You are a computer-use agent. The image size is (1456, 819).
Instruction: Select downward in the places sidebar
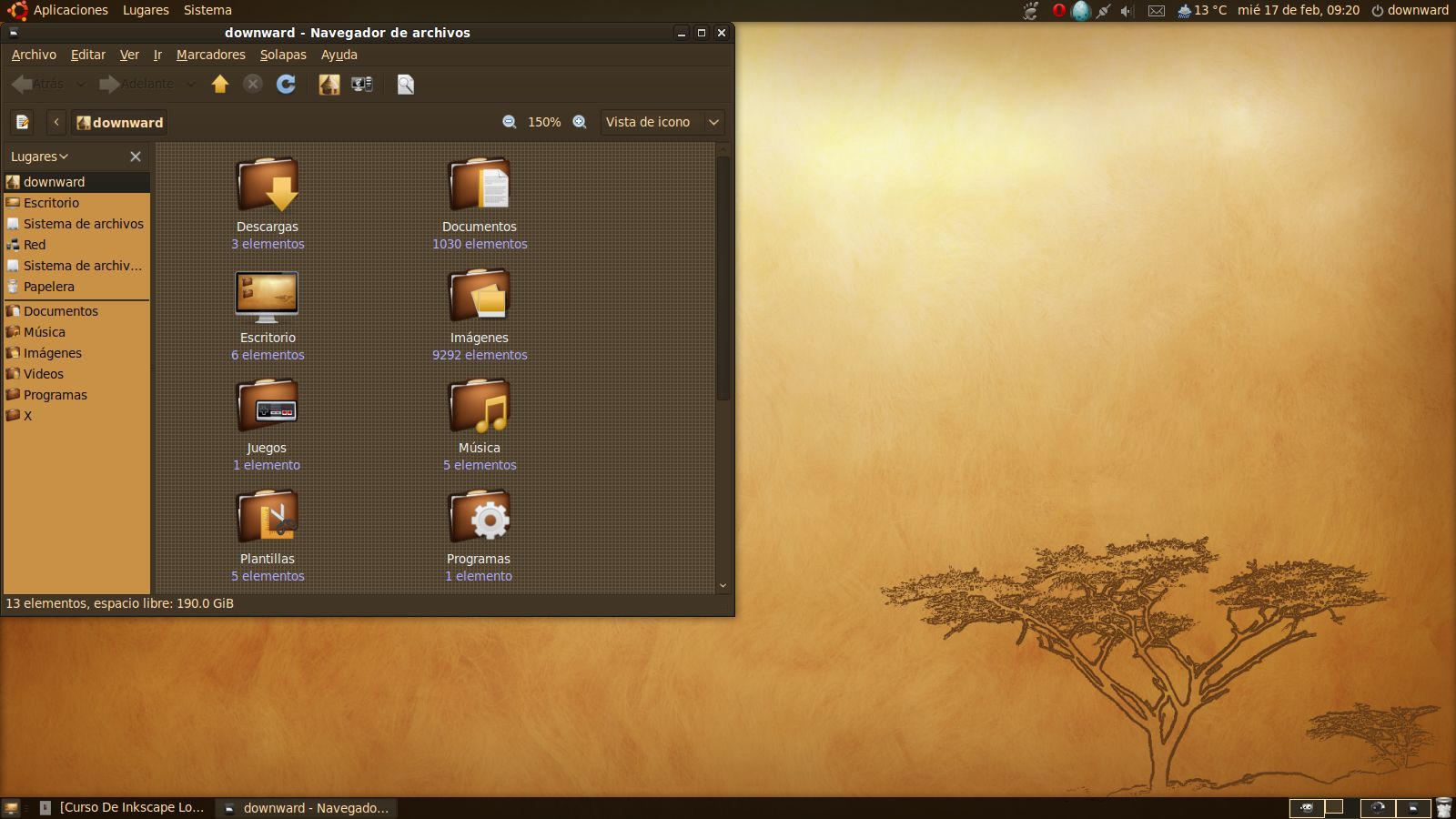(x=77, y=182)
